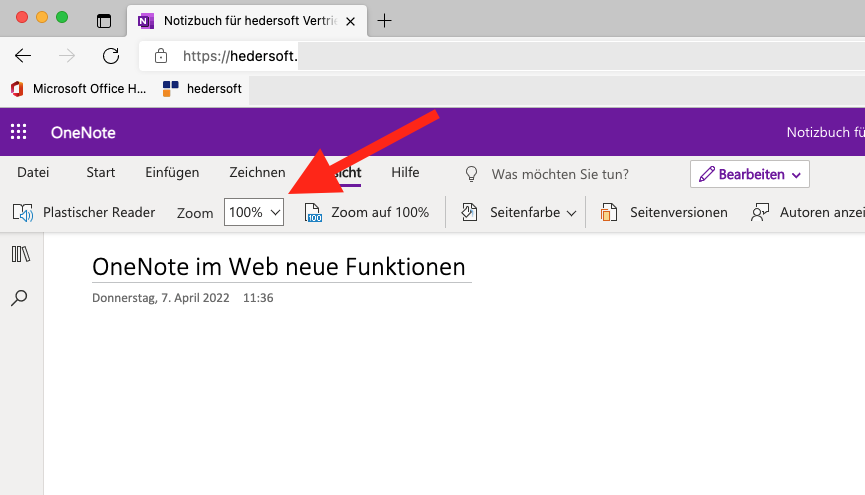Reload the page with refresh icon
The width and height of the screenshot is (865, 495).
pos(111,56)
